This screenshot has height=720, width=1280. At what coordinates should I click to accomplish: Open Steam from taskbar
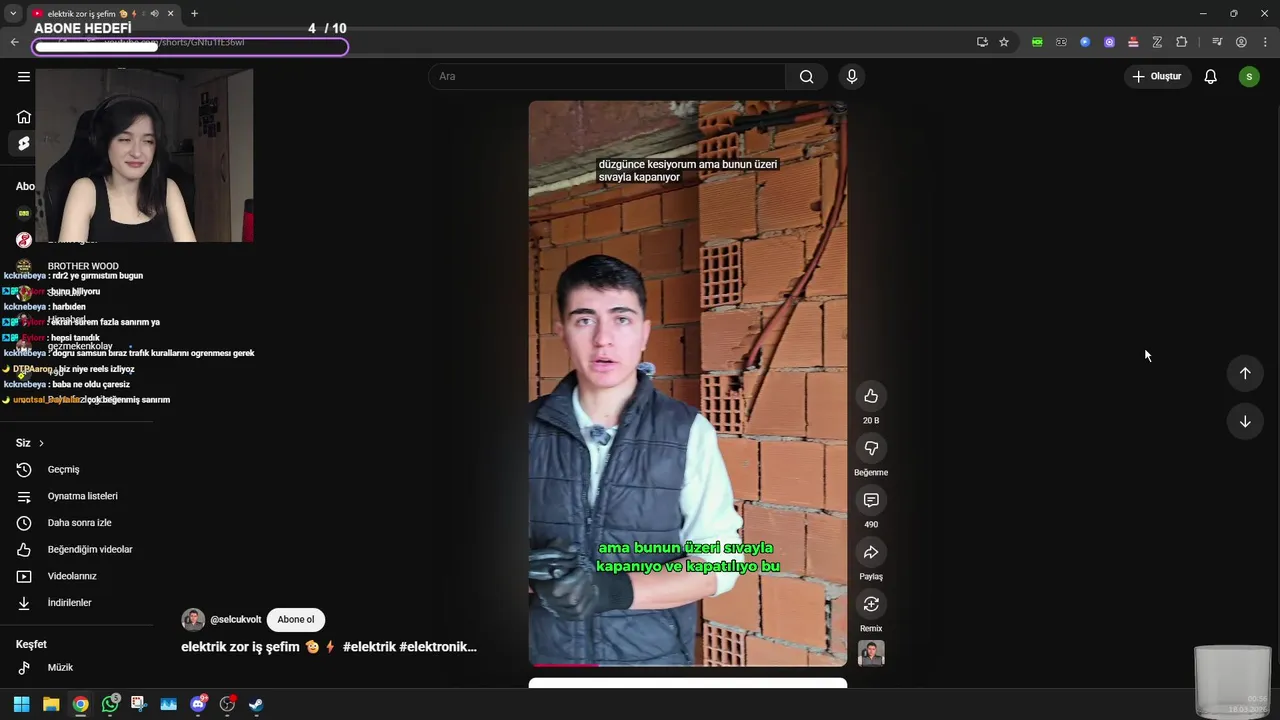(x=256, y=704)
